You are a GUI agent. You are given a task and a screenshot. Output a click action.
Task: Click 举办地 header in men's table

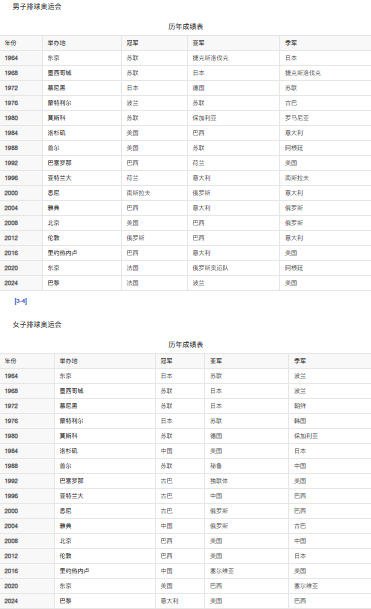coord(57,43)
